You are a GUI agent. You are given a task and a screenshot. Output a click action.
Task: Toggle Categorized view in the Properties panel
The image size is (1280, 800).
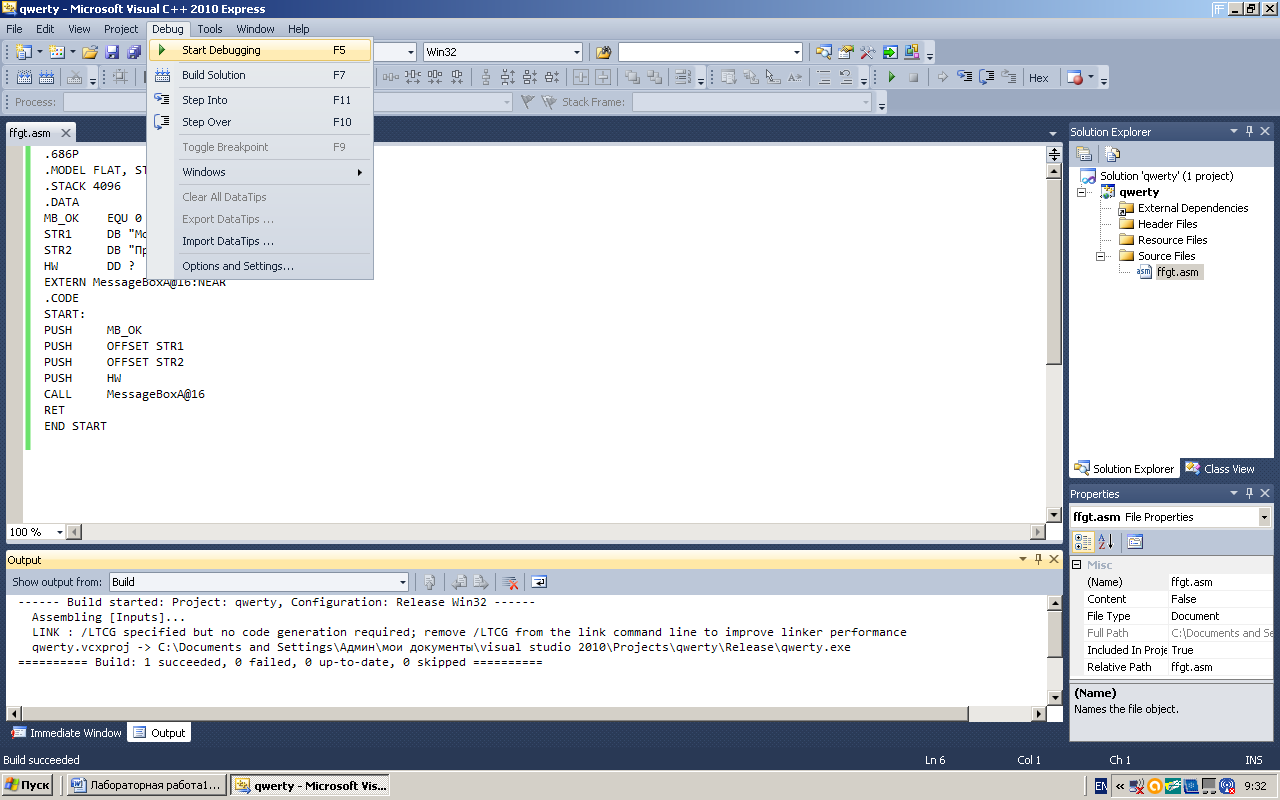coord(1083,542)
